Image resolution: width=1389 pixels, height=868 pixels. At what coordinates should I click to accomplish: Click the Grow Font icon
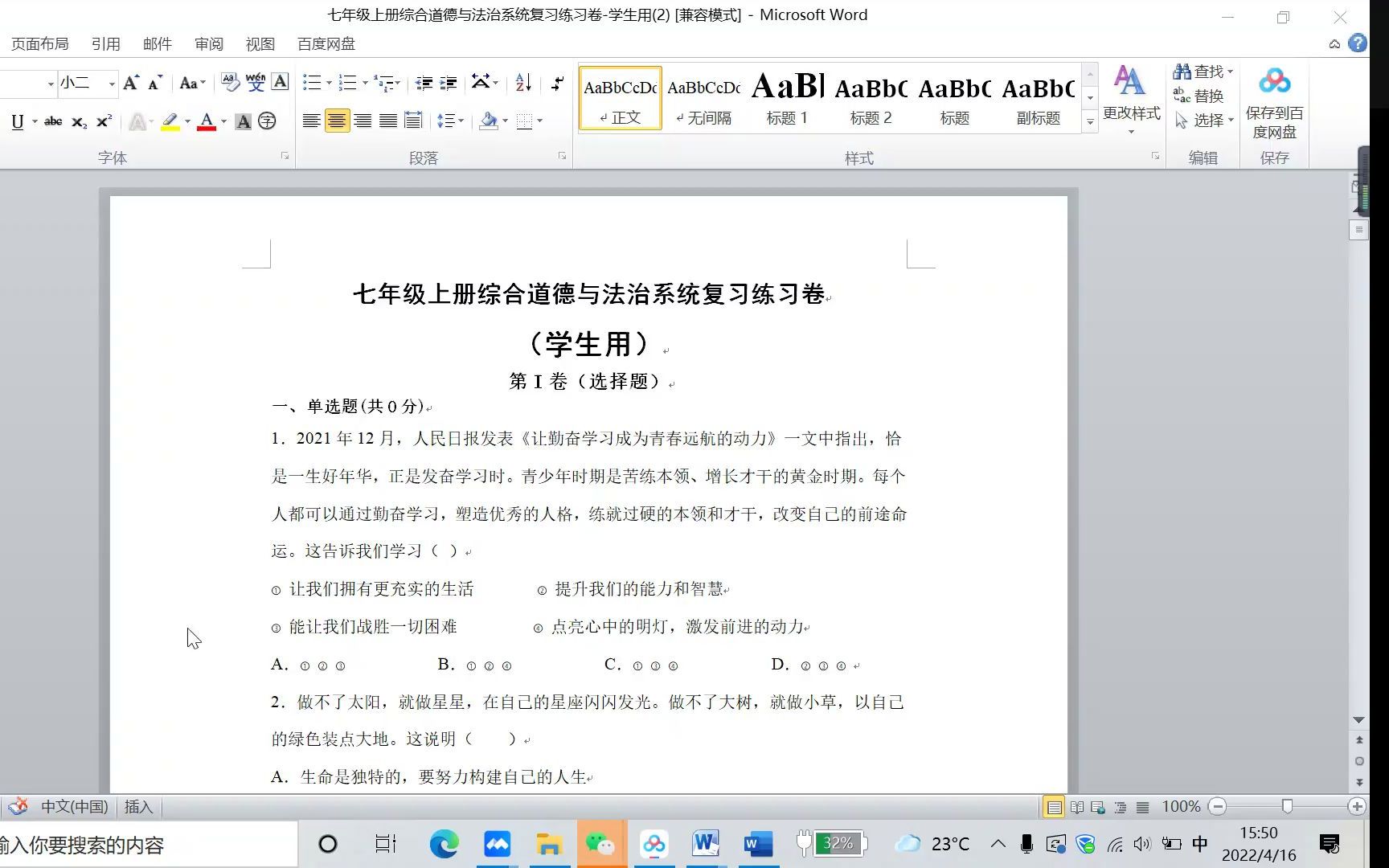tap(131, 82)
